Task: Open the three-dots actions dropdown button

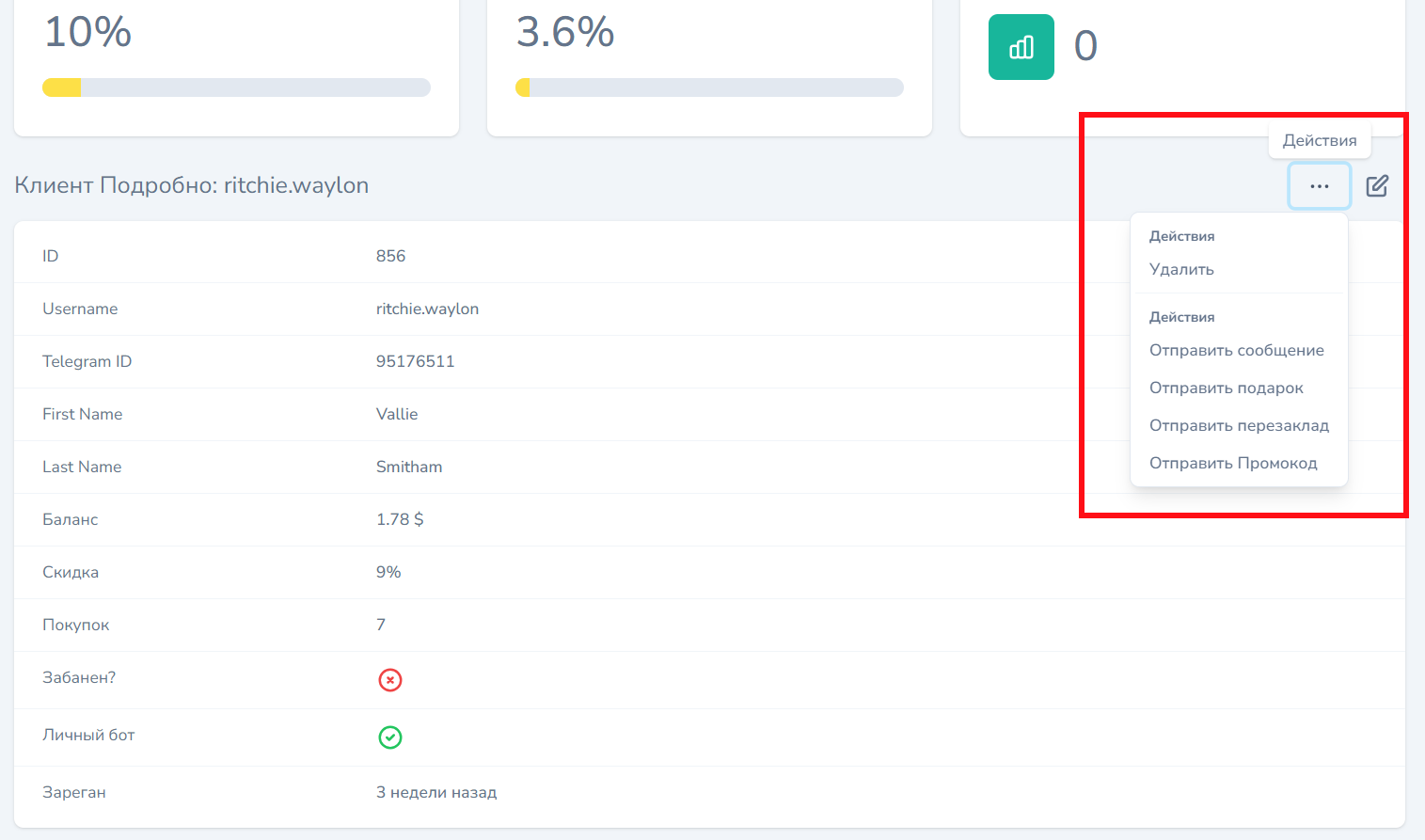Action: [1320, 186]
